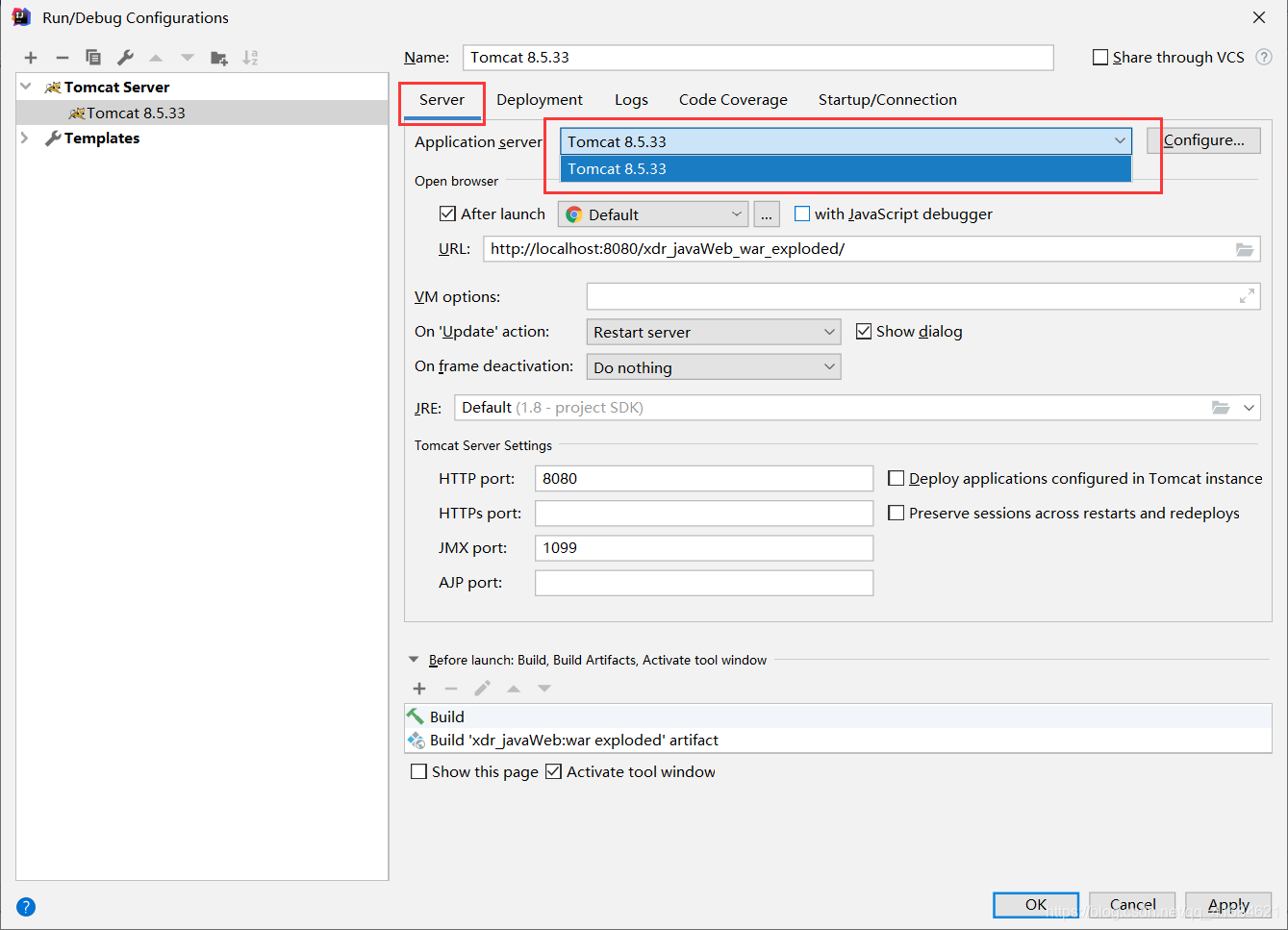
Task: Open browser Default dropdown
Action: coord(653,214)
